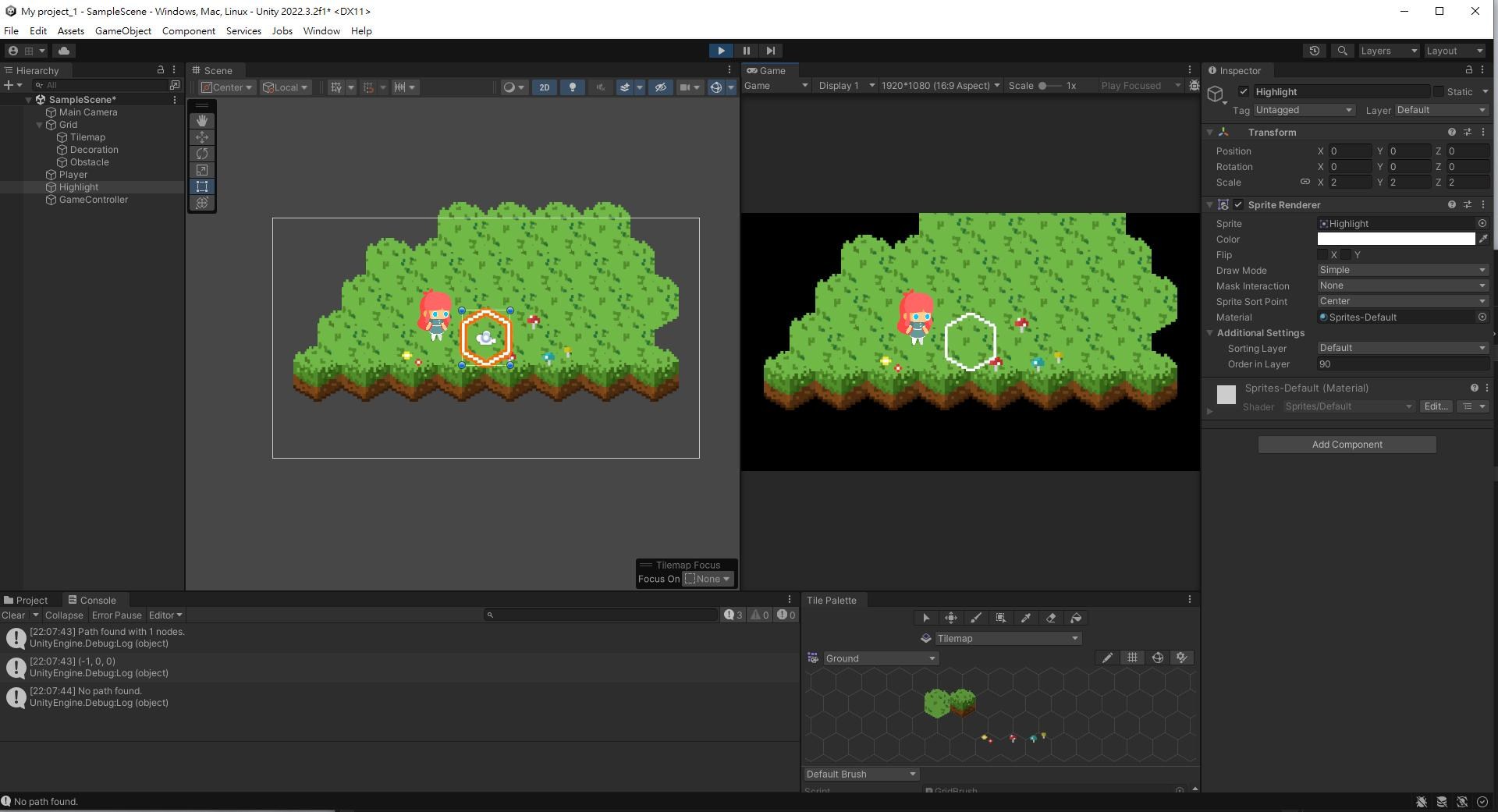This screenshot has width=1498, height=812.
Task: Check Flip X checkbox
Action: coord(1322,255)
